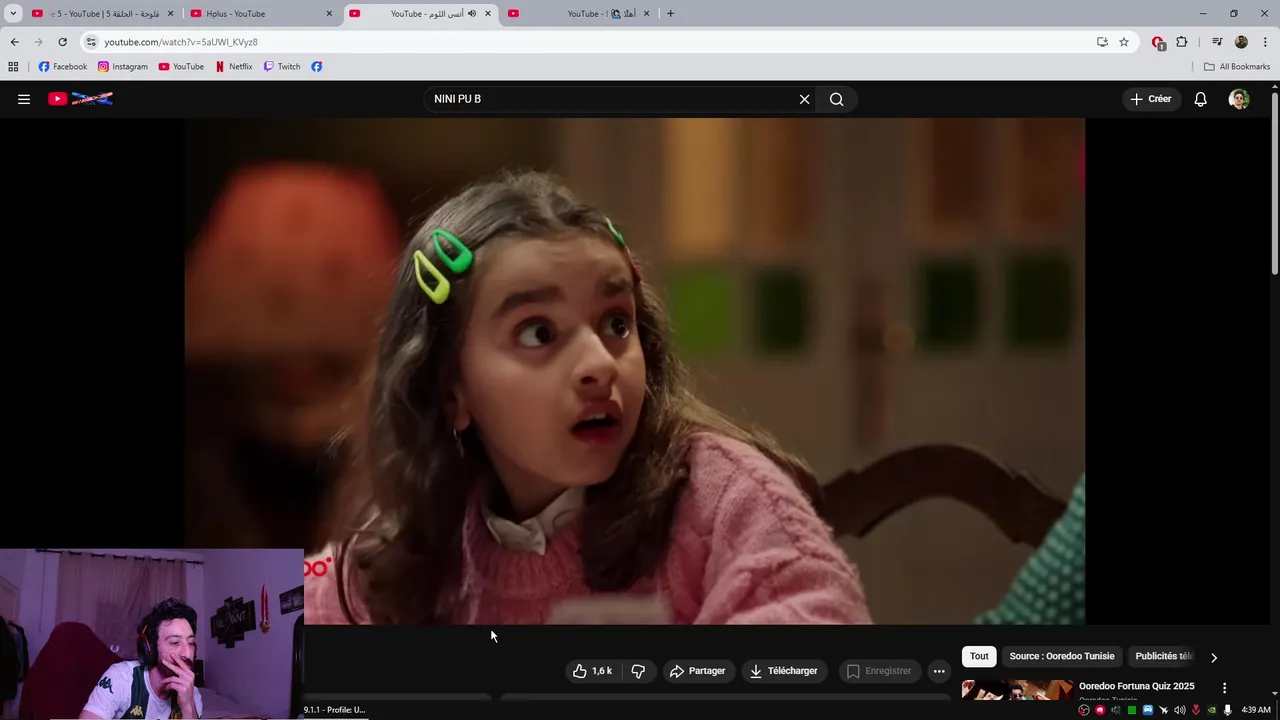This screenshot has width=1280, height=720.
Task: Open the Twitch bookmark
Action: click(282, 67)
